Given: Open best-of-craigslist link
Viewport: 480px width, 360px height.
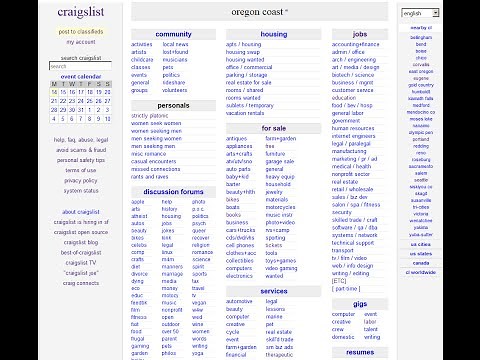Looking at the screenshot, I should point(81,253).
